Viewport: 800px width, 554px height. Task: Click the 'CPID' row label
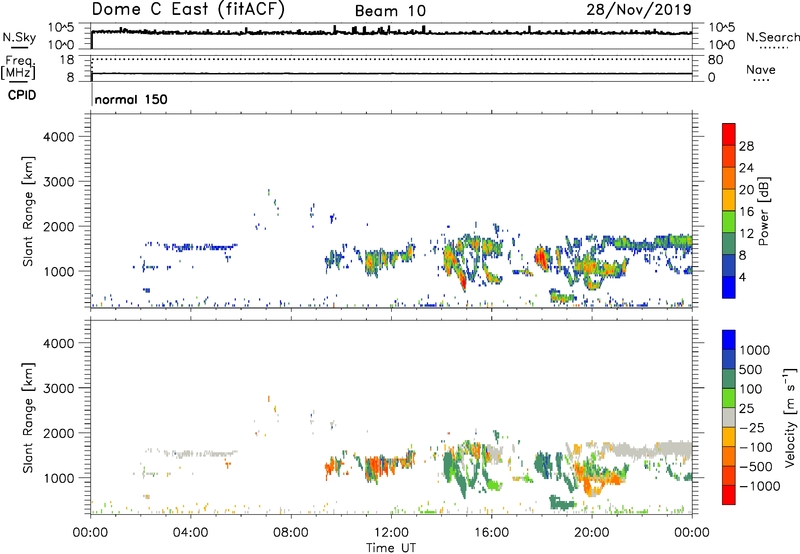pos(22,95)
